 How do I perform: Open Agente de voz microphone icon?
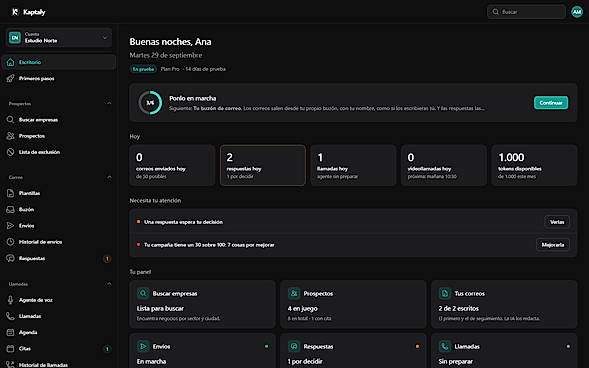11,300
